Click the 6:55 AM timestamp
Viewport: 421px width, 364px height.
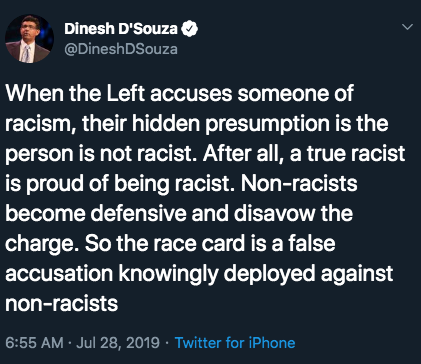(x=34, y=343)
